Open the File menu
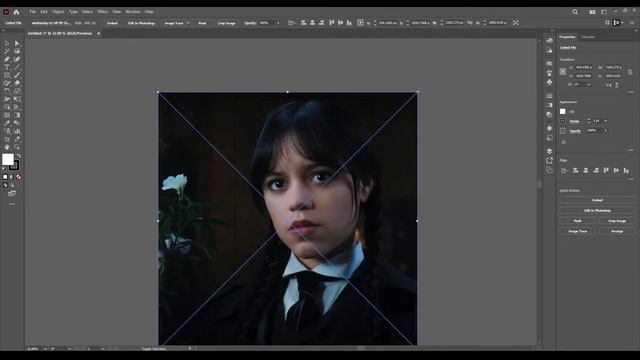 click(x=33, y=12)
